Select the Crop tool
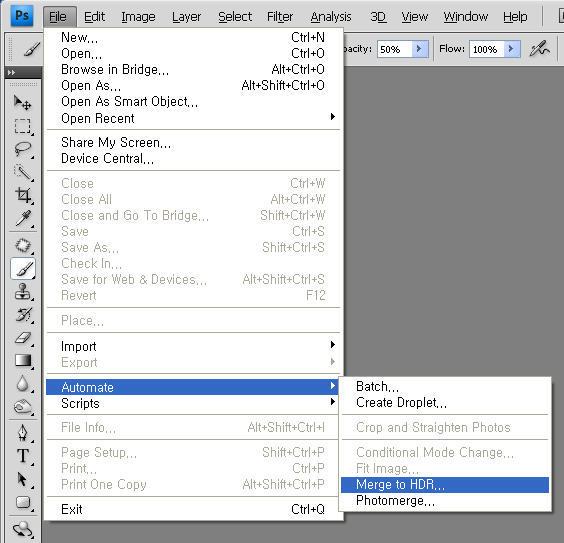The width and height of the screenshot is (564, 543). coord(23,195)
